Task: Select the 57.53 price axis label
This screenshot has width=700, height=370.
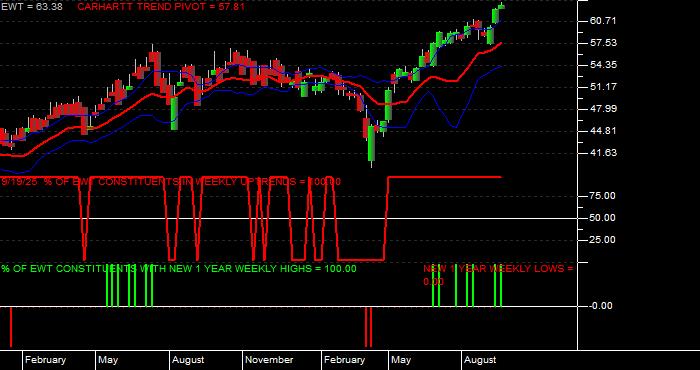Action: click(x=603, y=43)
